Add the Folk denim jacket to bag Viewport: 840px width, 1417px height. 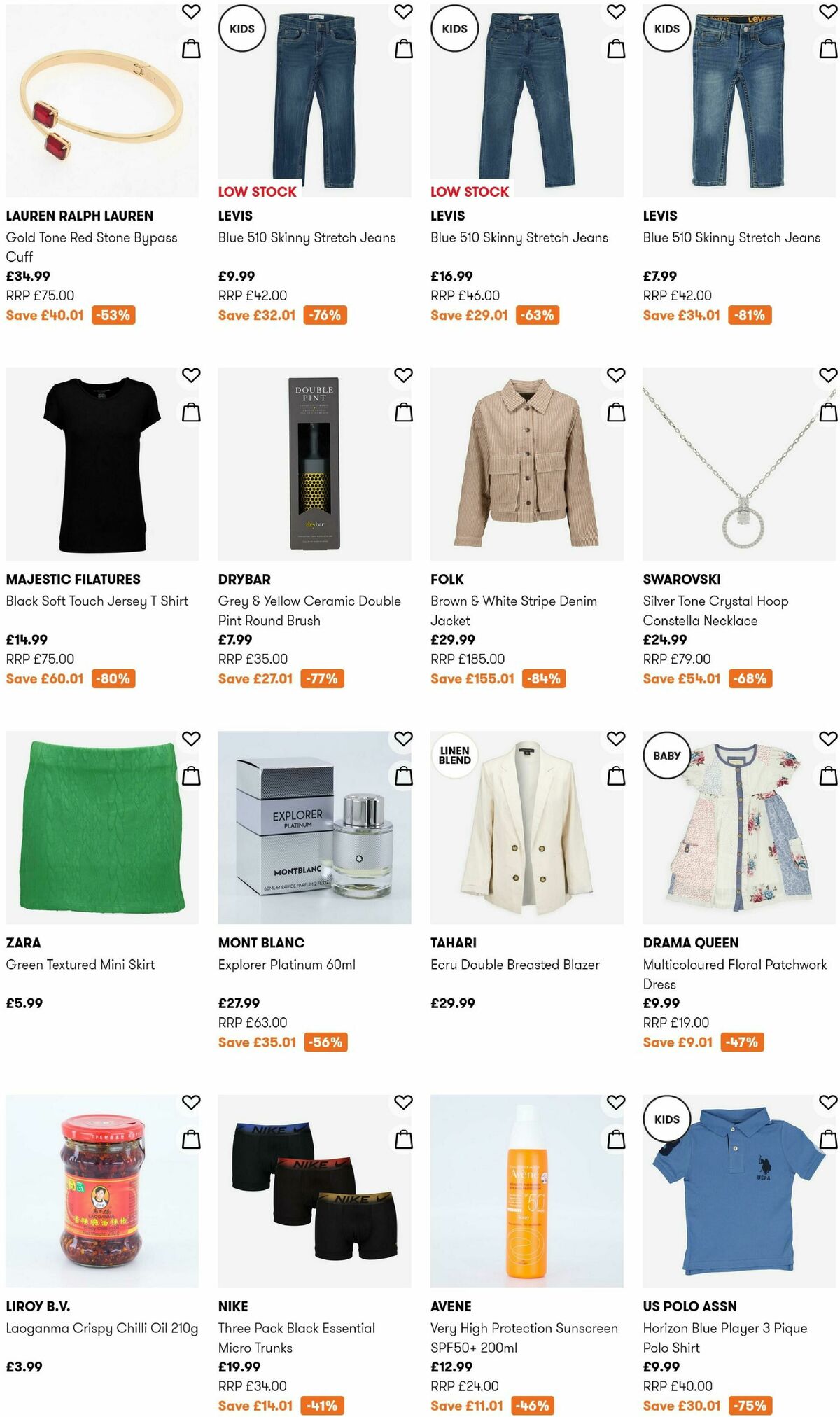tap(616, 412)
